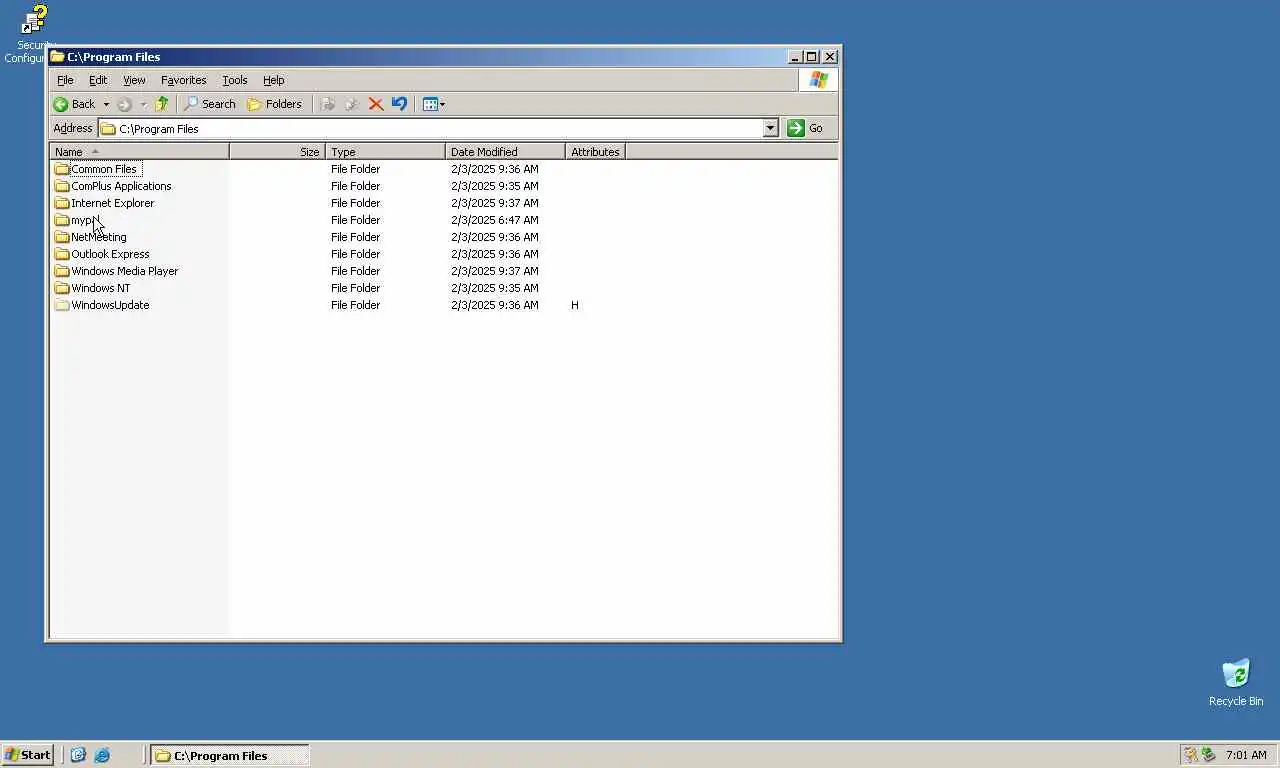Click the 7:01 AM system clock
1280x768 pixels.
(x=1246, y=755)
